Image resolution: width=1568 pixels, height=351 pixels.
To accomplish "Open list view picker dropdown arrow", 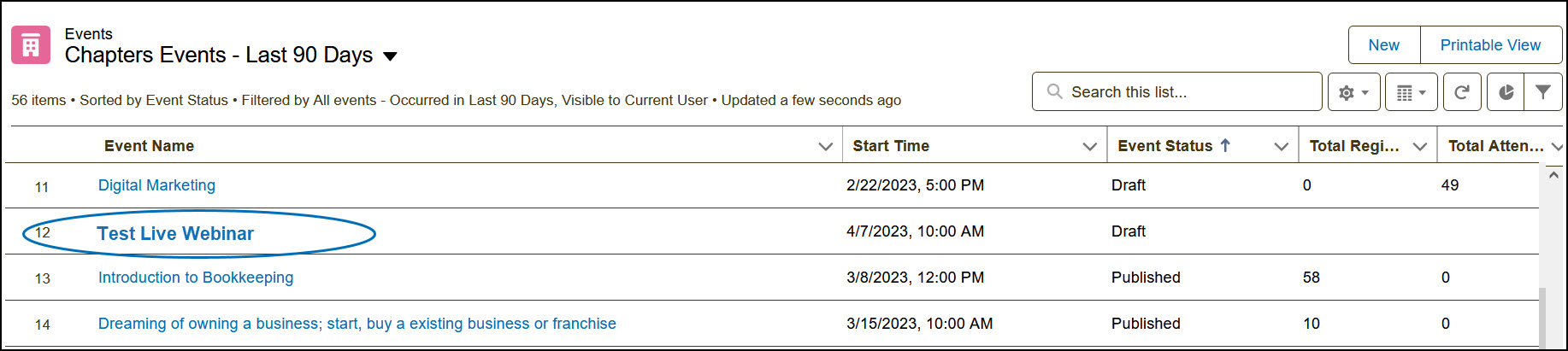I will 390,56.
